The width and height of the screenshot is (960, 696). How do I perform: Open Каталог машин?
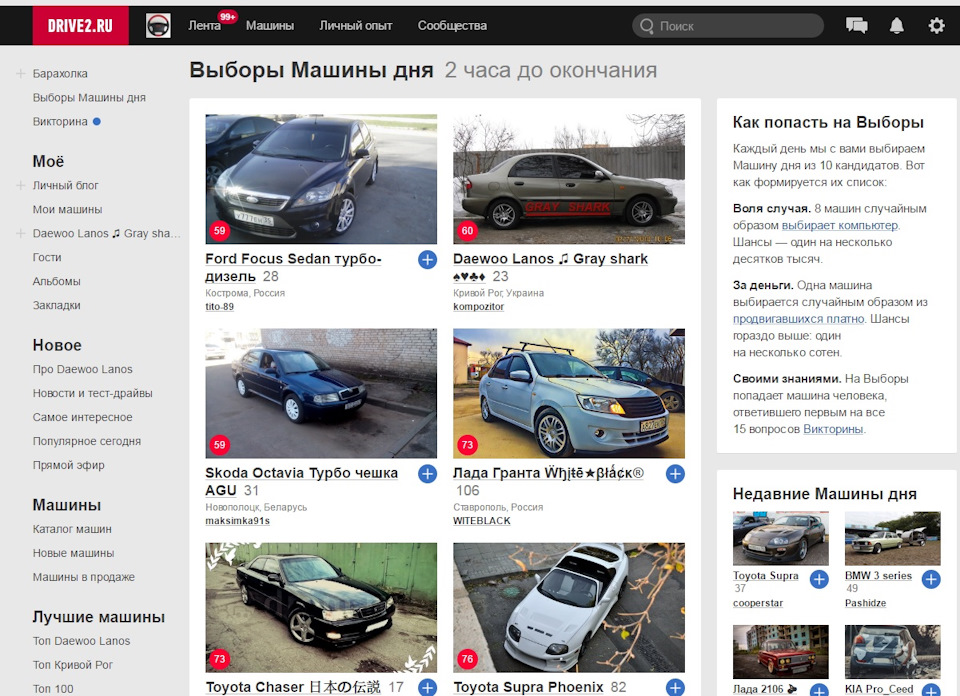pos(72,529)
